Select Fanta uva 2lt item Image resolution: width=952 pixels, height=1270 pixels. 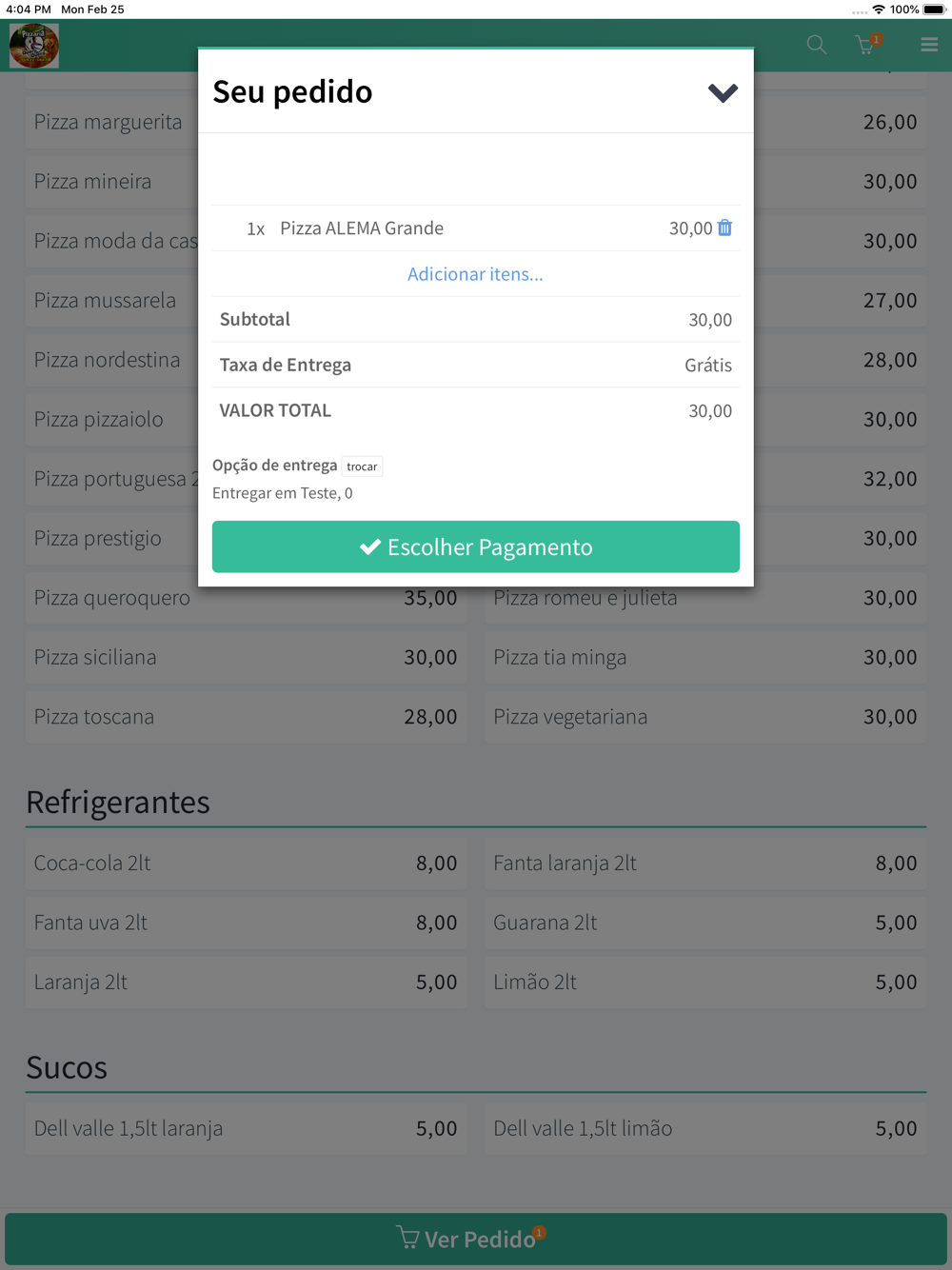coord(246,923)
